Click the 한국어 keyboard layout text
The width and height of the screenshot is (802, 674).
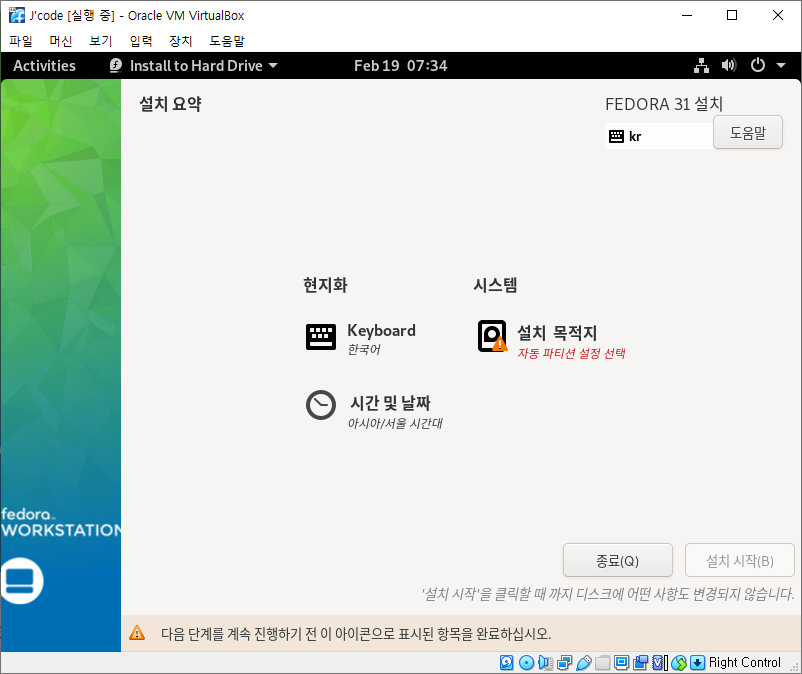364,349
